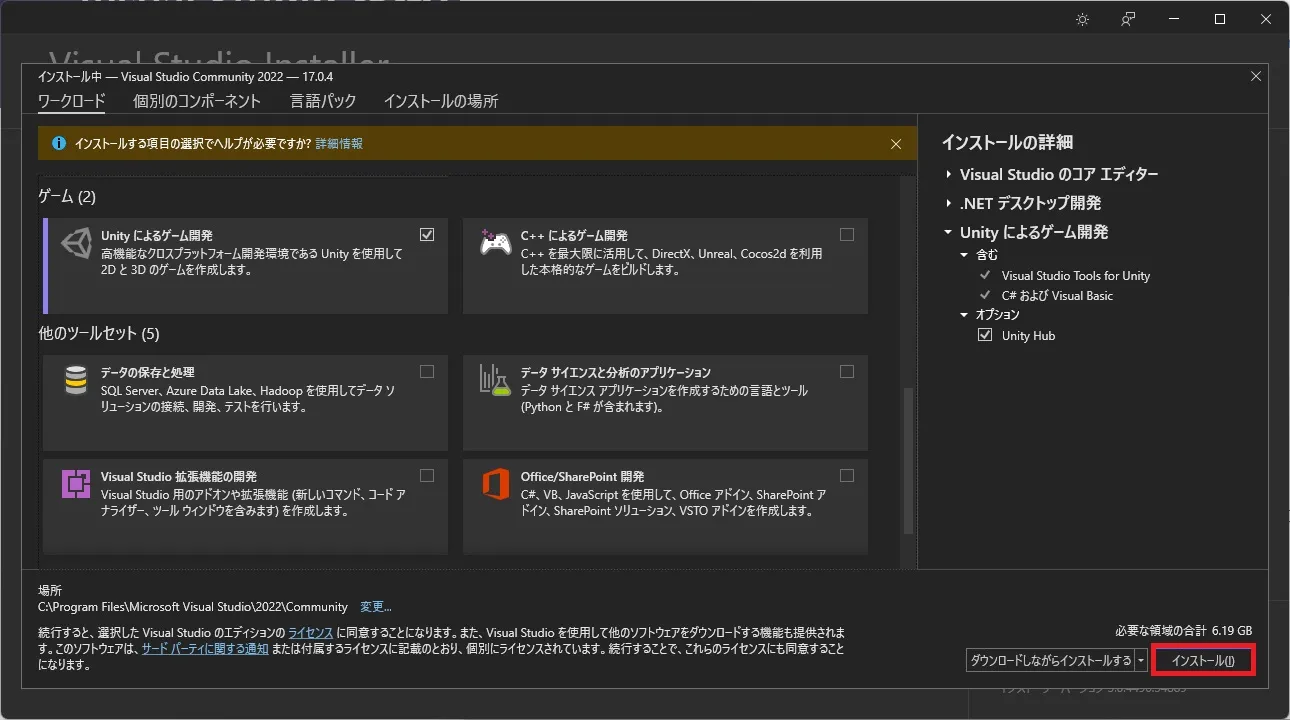Uncheck the Unity によるゲーム開発 checkbox

tap(427, 234)
